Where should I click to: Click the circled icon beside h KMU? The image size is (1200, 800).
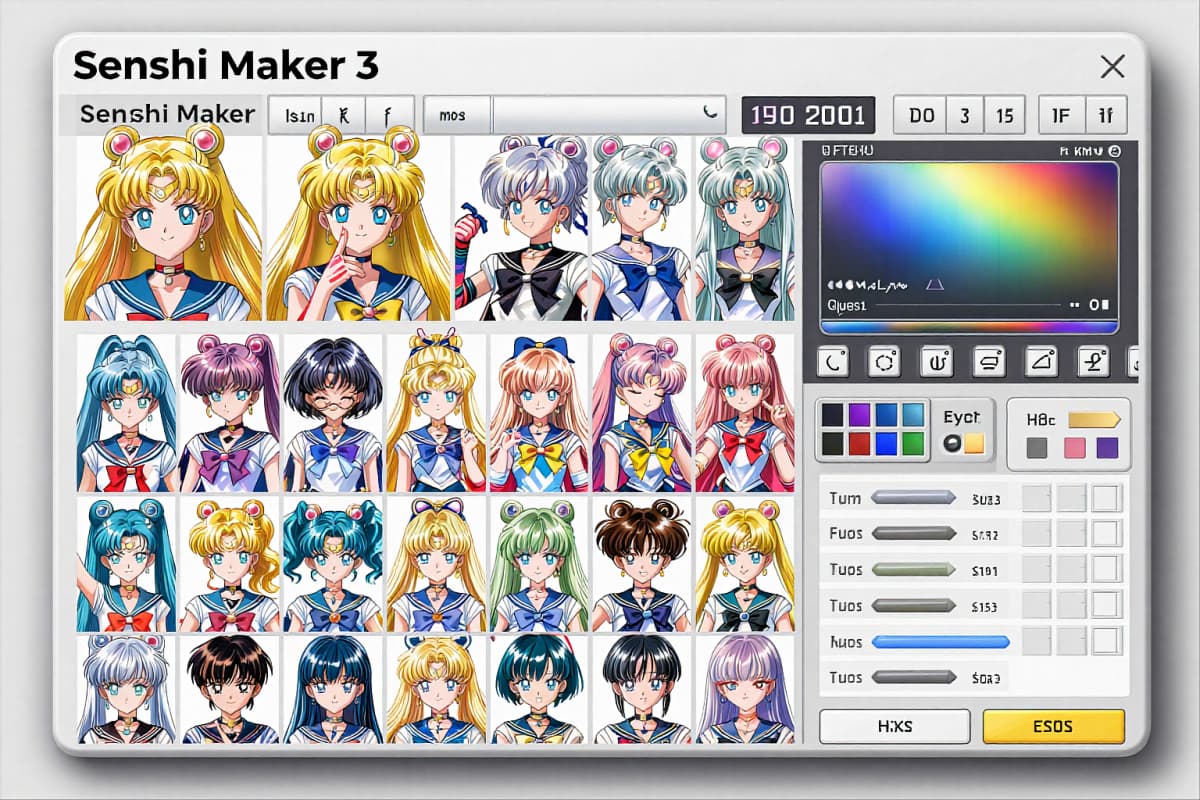(x=1115, y=151)
